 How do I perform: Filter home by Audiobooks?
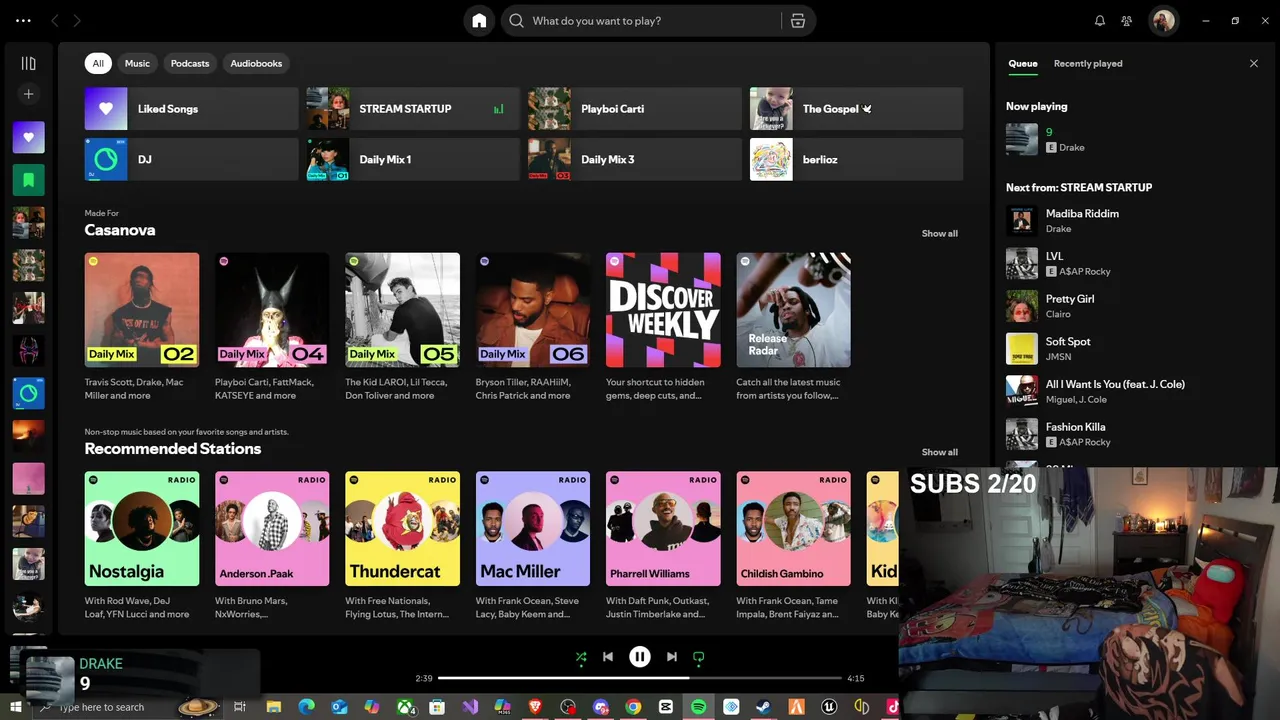click(256, 63)
